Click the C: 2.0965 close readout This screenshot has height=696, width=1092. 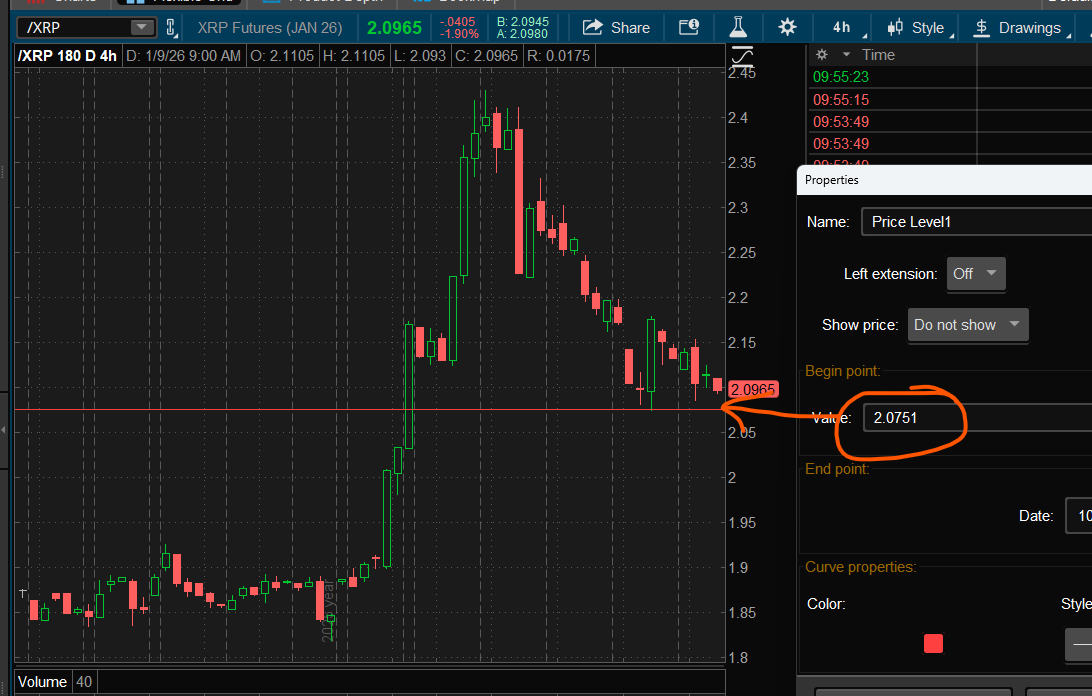click(486, 56)
